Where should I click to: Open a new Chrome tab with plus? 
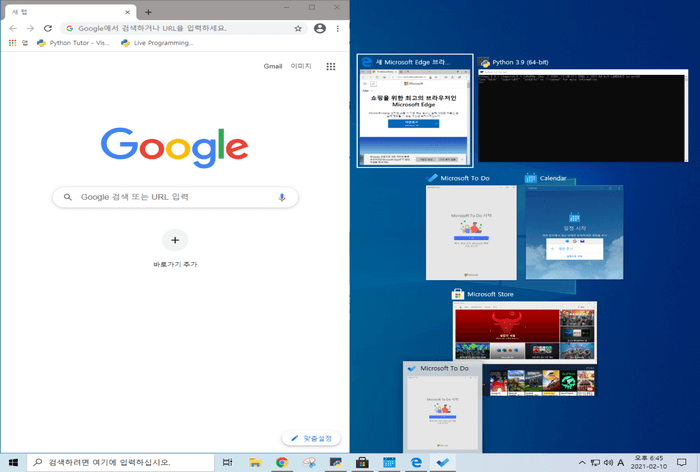(x=148, y=13)
